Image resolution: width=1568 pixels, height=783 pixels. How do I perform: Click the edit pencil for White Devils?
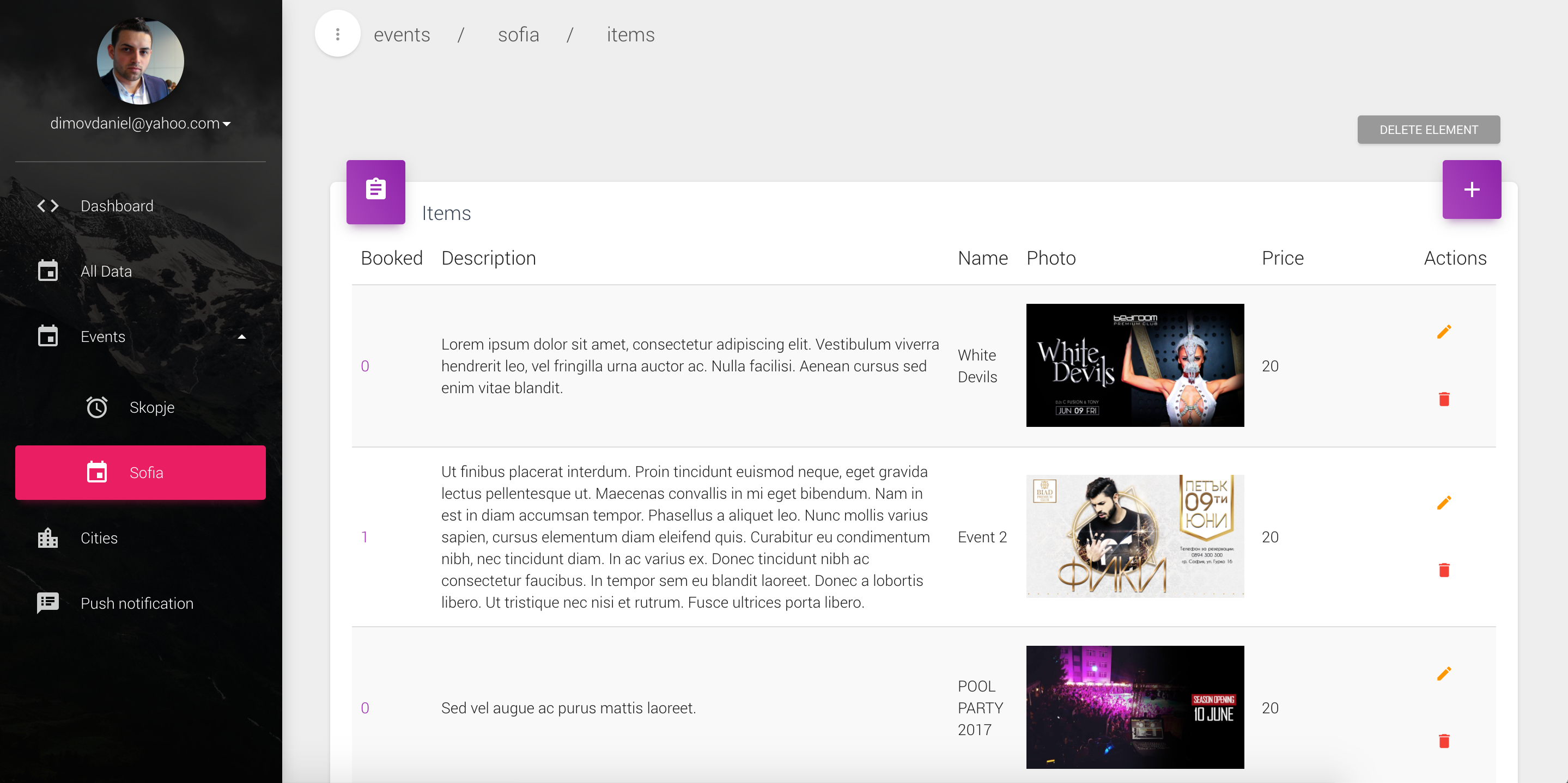1444,332
